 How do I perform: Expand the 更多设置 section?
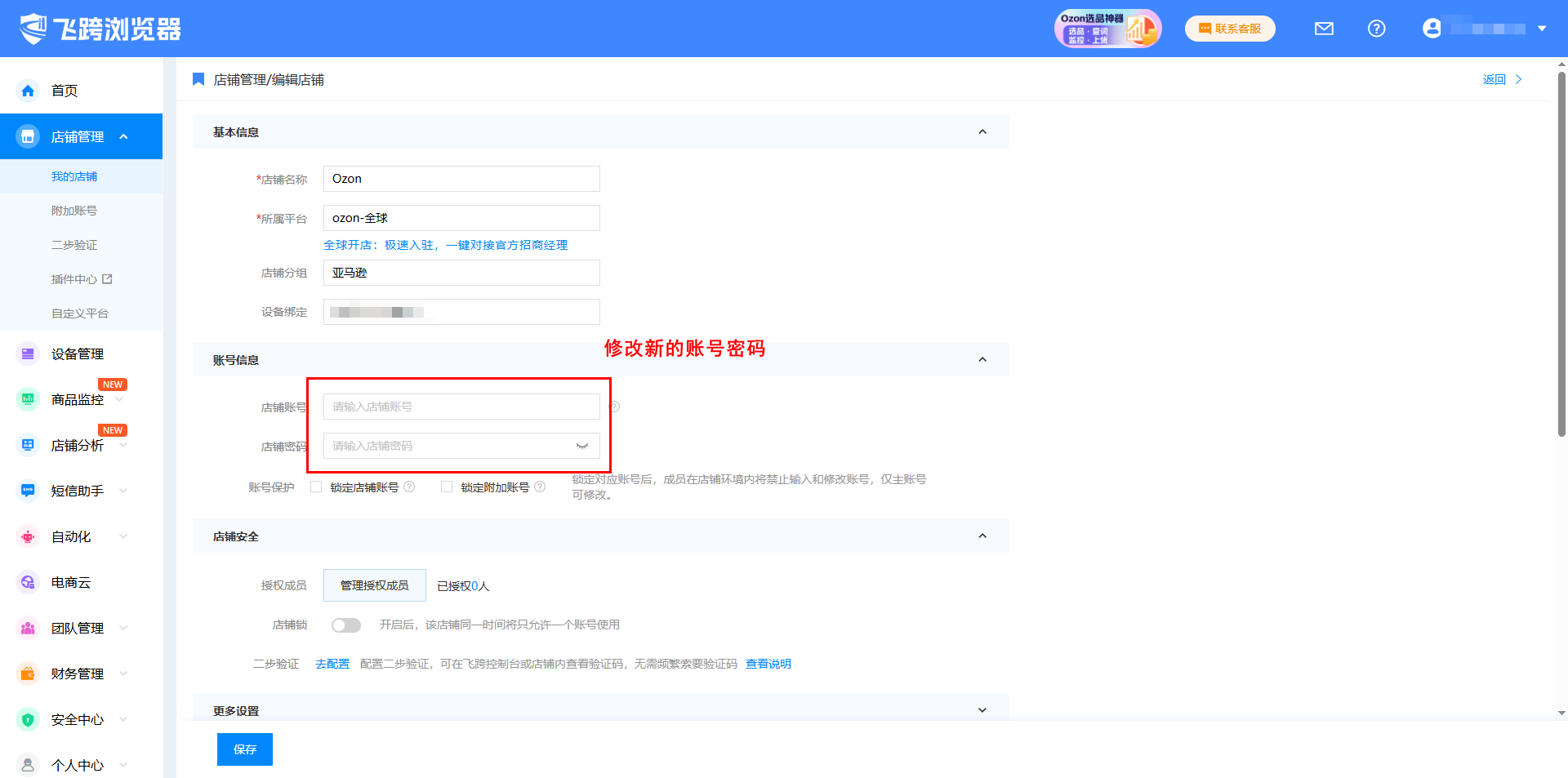pyautogui.click(x=982, y=710)
